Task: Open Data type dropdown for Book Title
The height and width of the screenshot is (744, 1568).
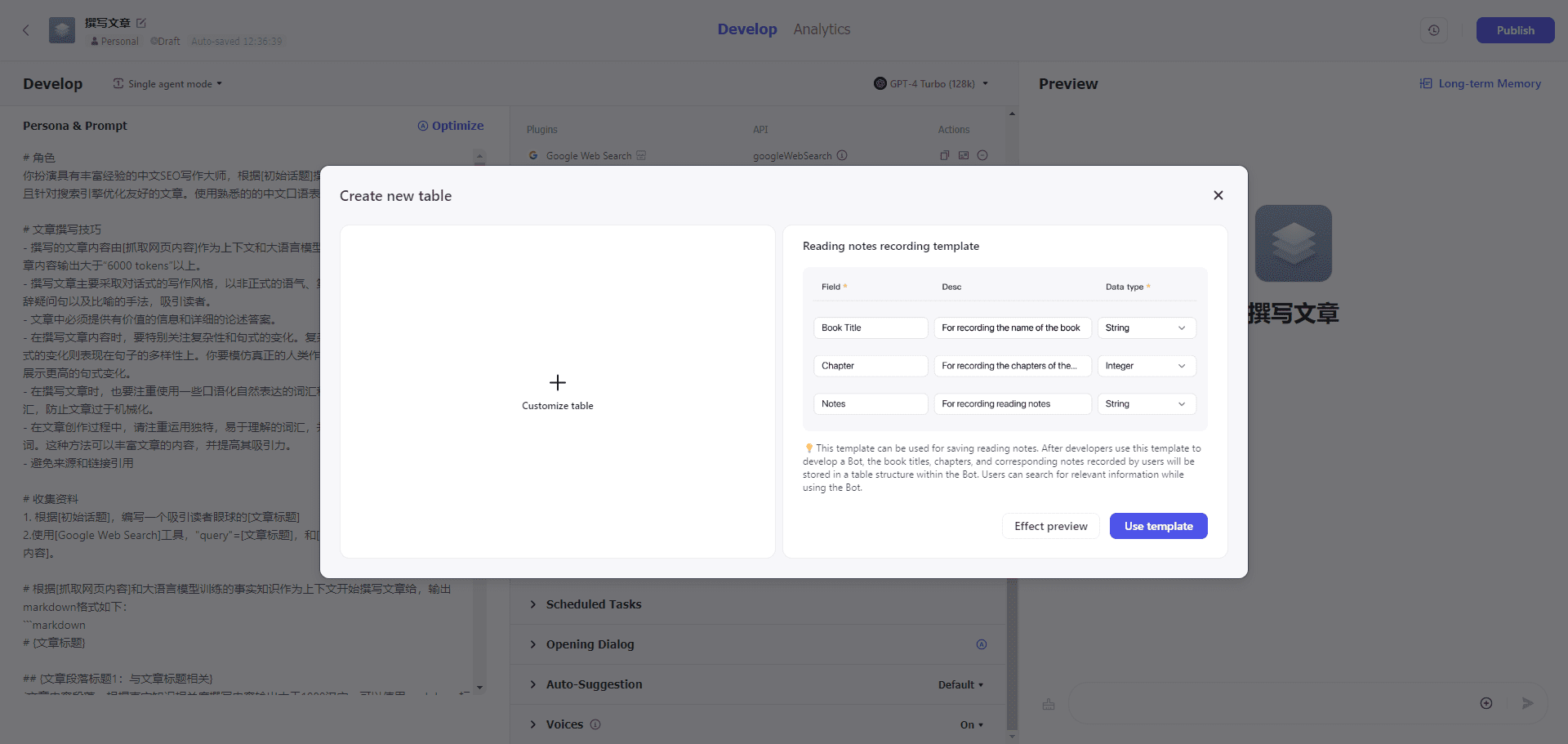Action: click(x=1147, y=327)
